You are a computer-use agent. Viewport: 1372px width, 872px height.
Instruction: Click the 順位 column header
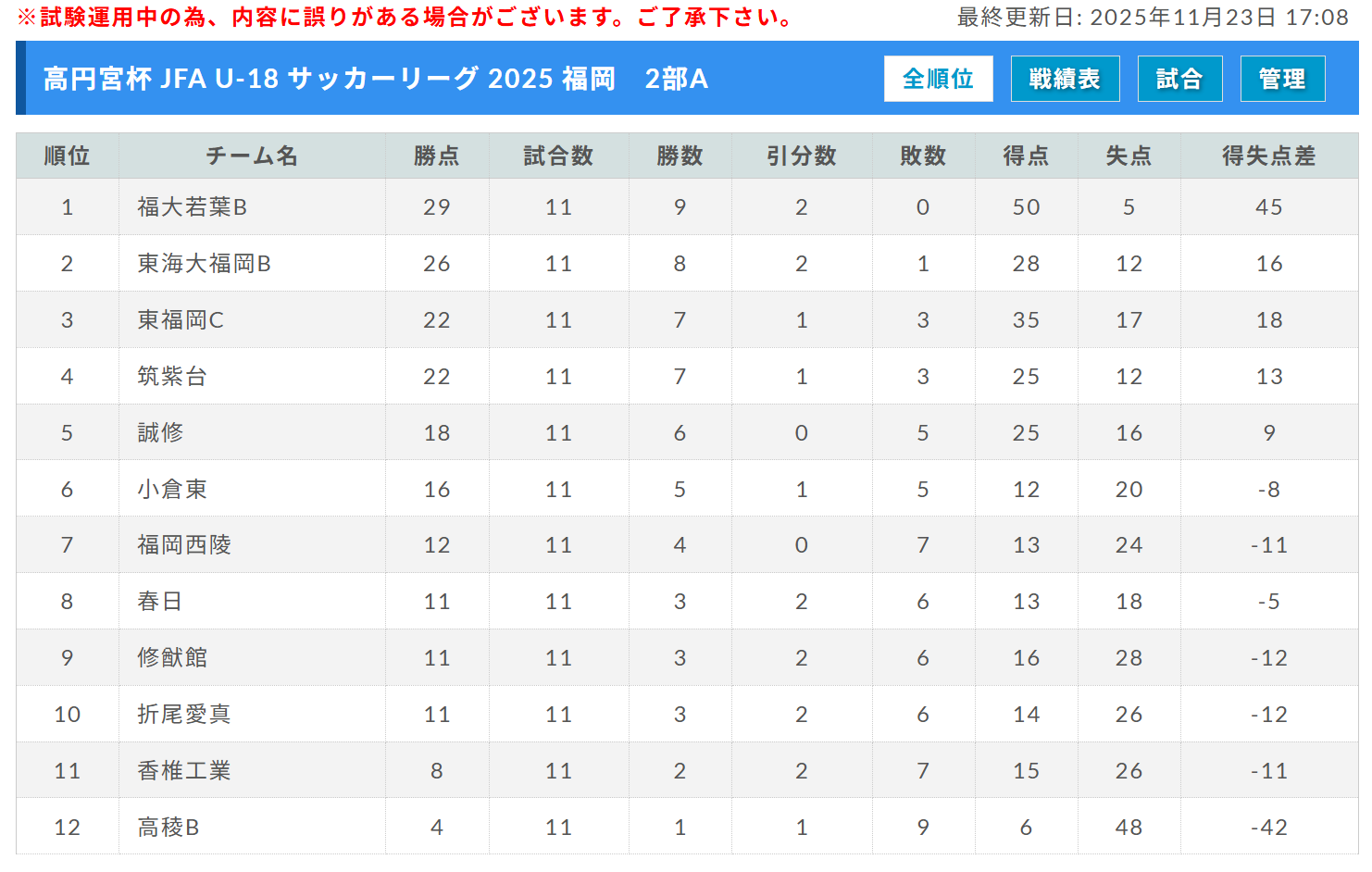67,156
